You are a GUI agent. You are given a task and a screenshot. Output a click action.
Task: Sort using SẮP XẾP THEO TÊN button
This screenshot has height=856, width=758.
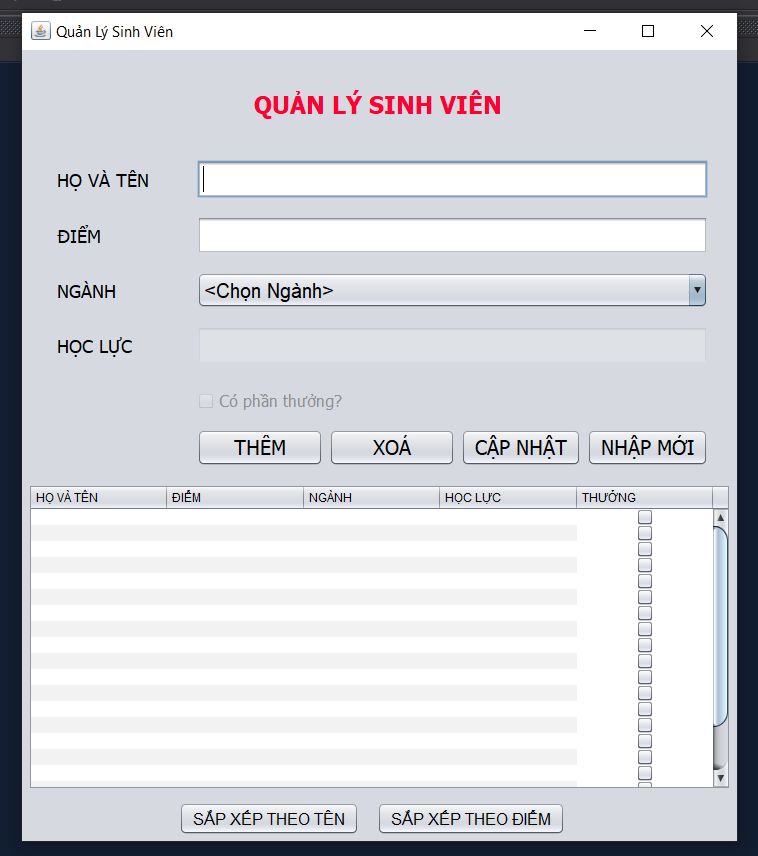coord(269,818)
